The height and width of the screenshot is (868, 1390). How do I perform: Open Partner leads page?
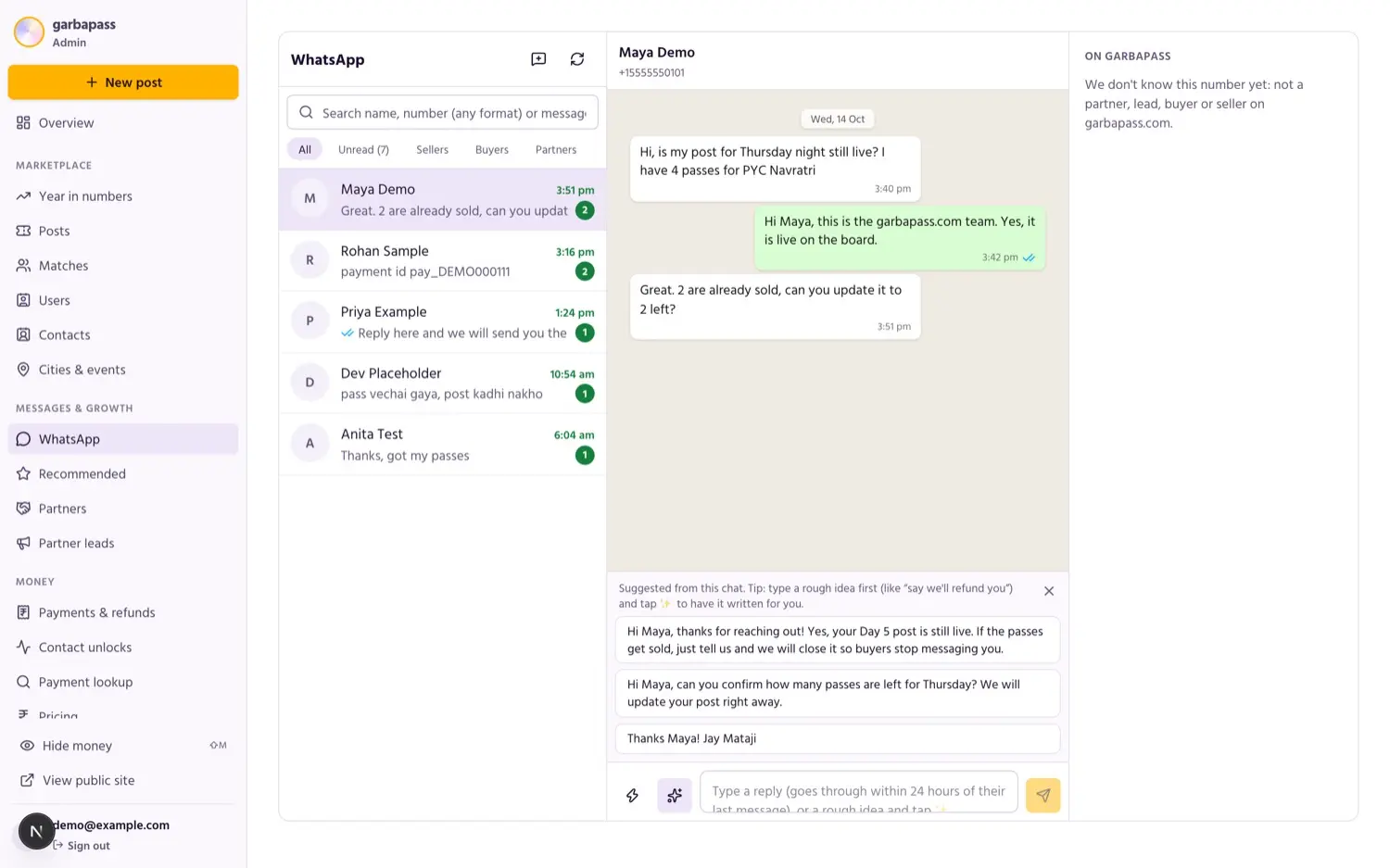pyautogui.click(x=123, y=544)
